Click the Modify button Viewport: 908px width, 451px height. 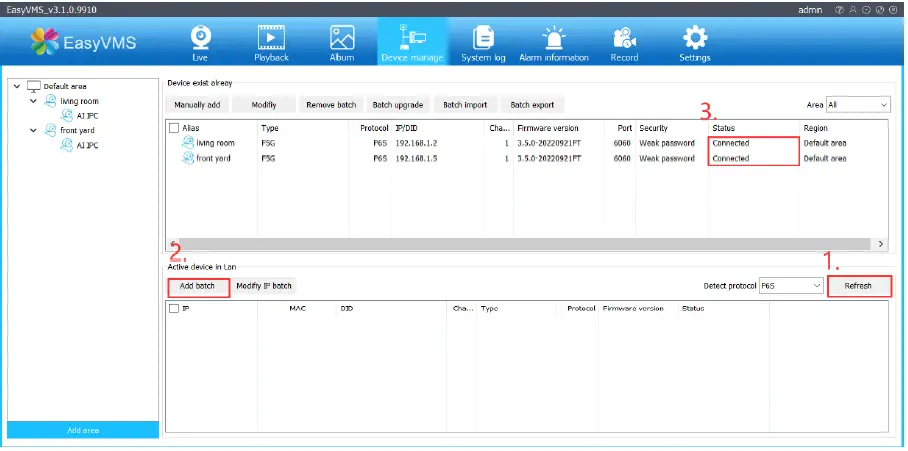[x=263, y=105]
